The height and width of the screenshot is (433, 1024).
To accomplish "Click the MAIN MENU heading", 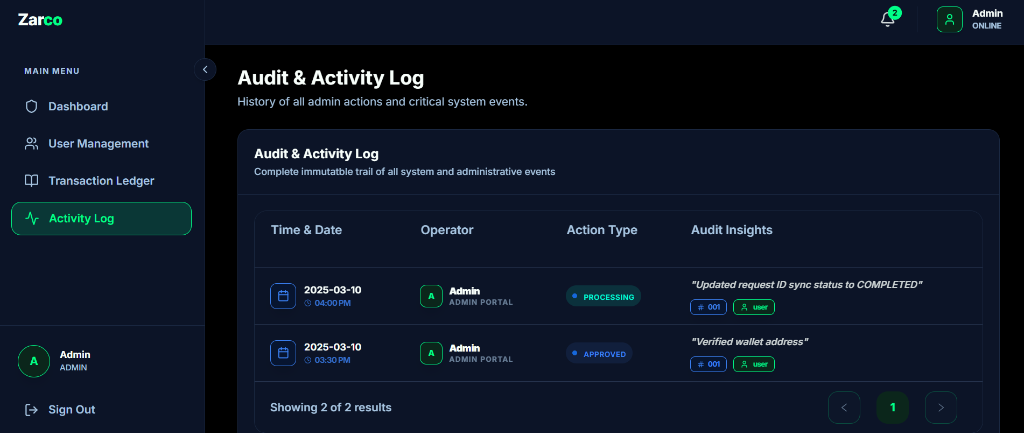I will click(52, 71).
